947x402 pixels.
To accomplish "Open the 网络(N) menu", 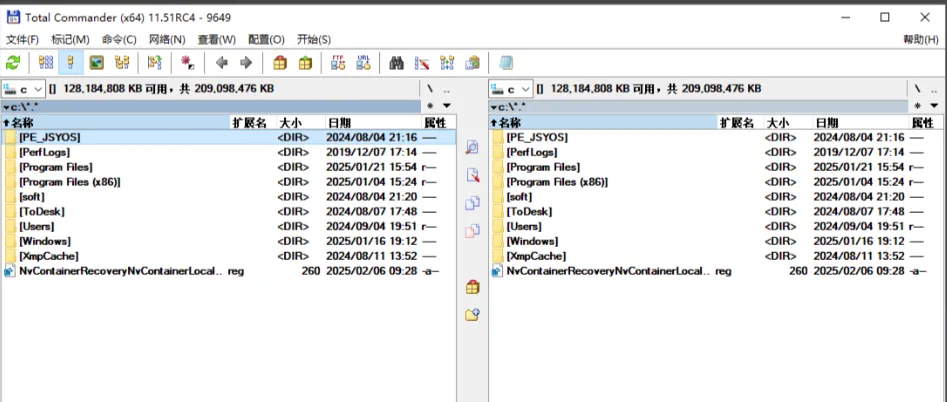I will click(167, 40).
